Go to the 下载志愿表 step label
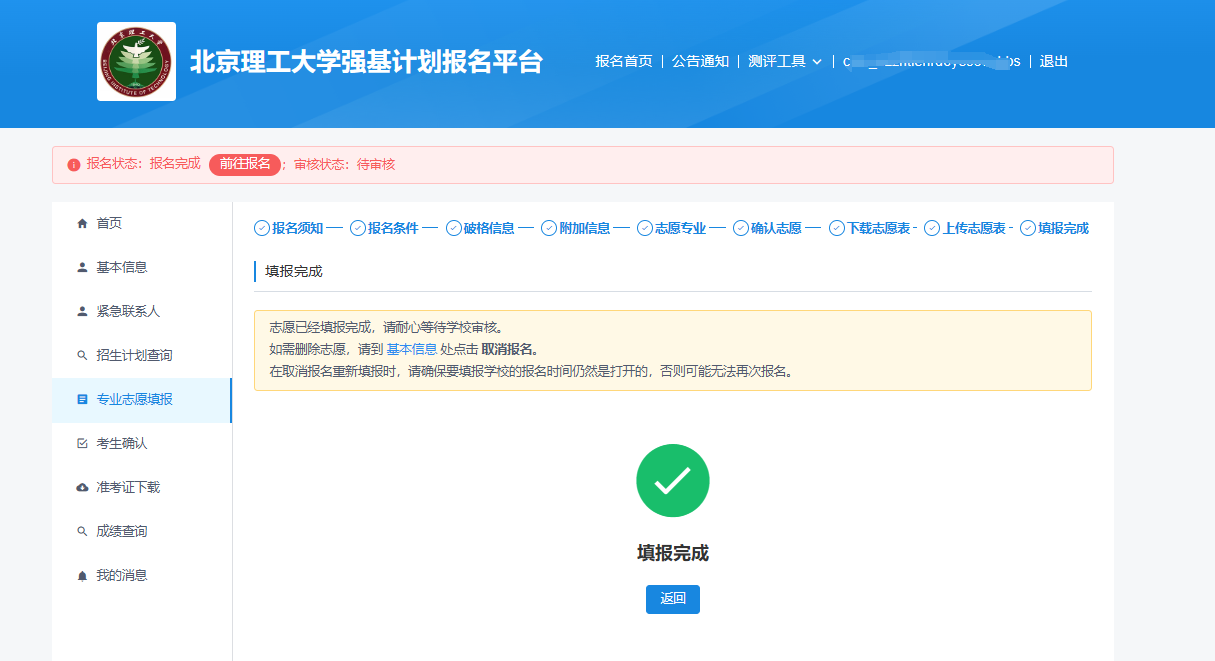This screenshot has width=1215, height=661. coord(879,228)
